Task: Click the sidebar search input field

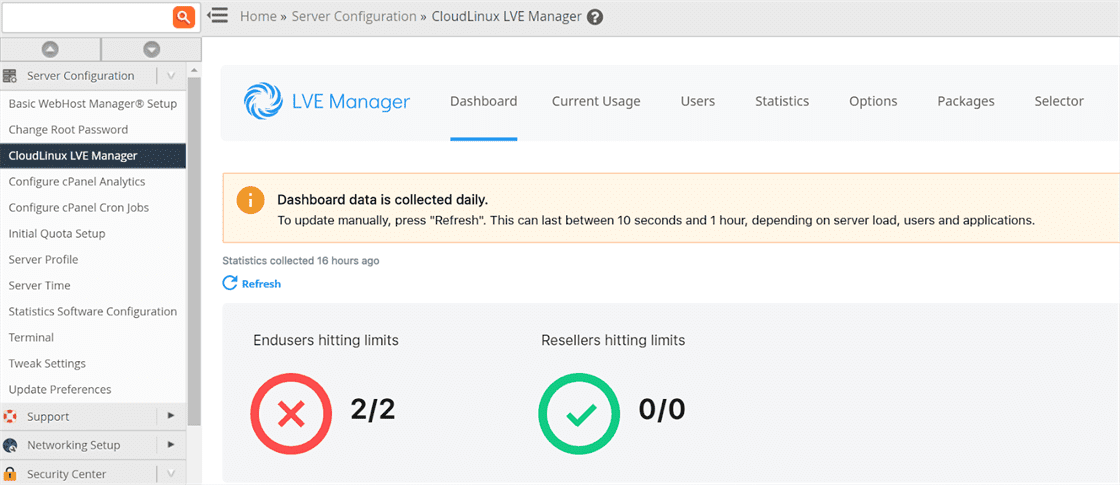Action: pyautogui.click(x=86, y=17)
